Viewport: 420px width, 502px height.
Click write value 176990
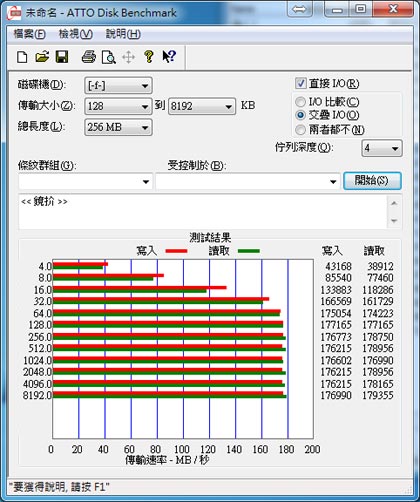336,395
